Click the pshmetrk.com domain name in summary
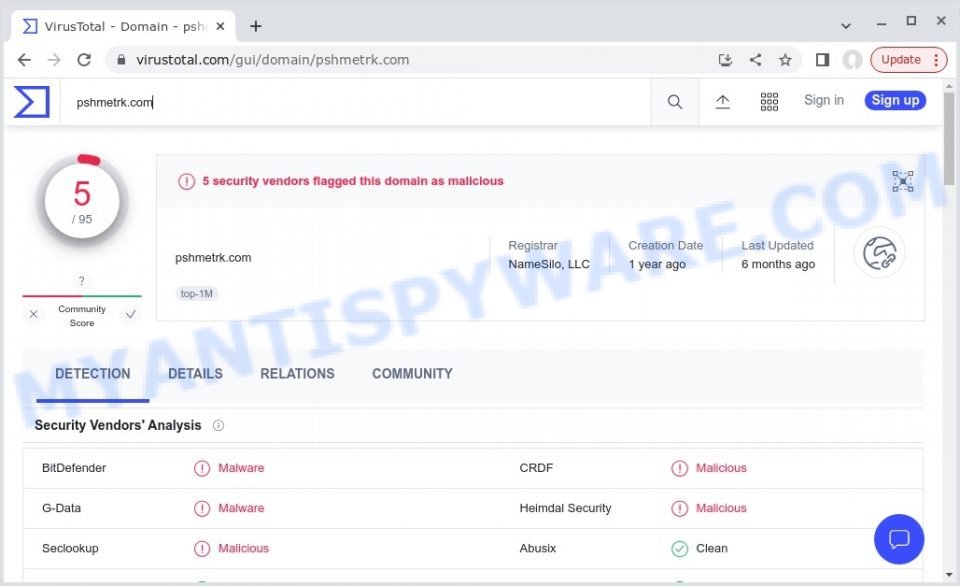960x586 pixels. (213, 258)
